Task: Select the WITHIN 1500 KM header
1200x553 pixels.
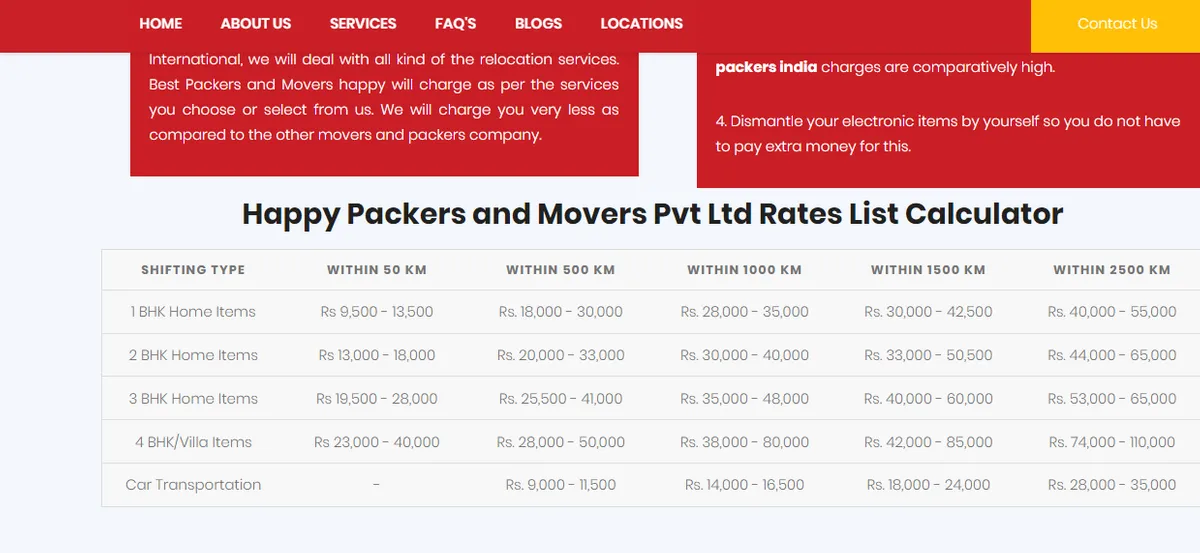Action: pyautogui.click(x=928, y=270)
